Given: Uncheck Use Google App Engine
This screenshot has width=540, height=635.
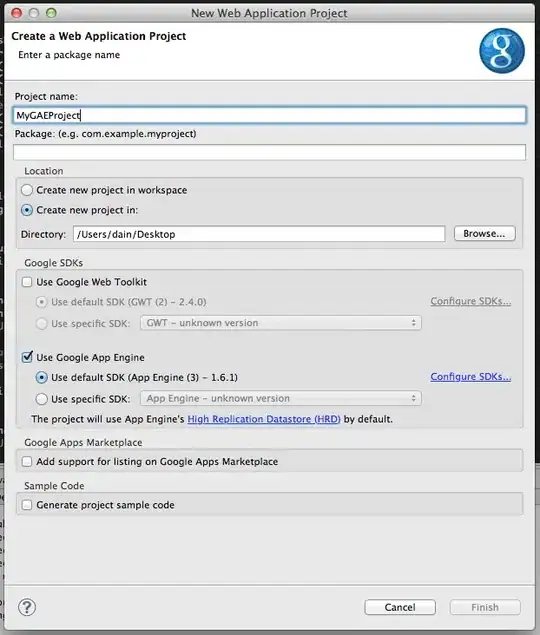Looking at the screenshot, I should (x=27, y=357).
